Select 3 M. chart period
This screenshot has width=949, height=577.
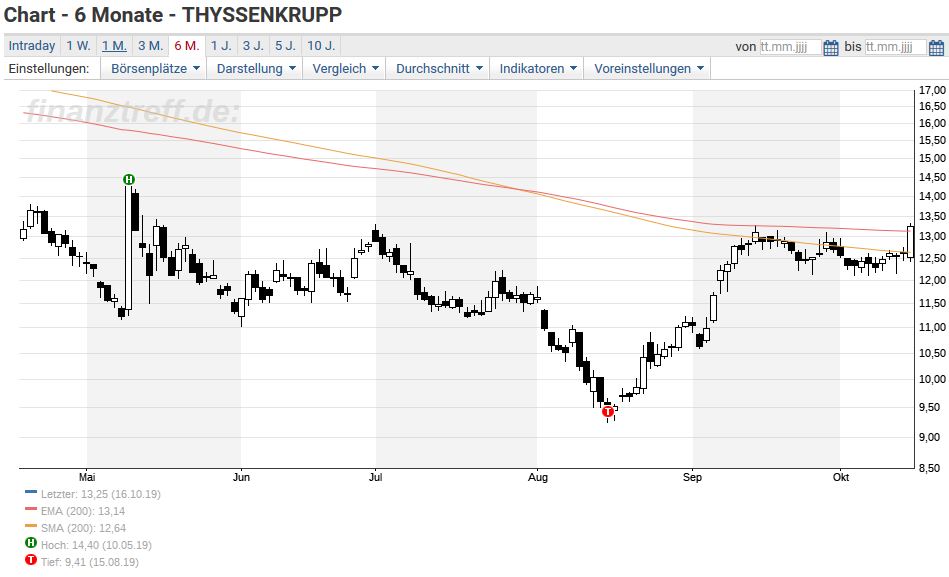click(x=150, y=46)
